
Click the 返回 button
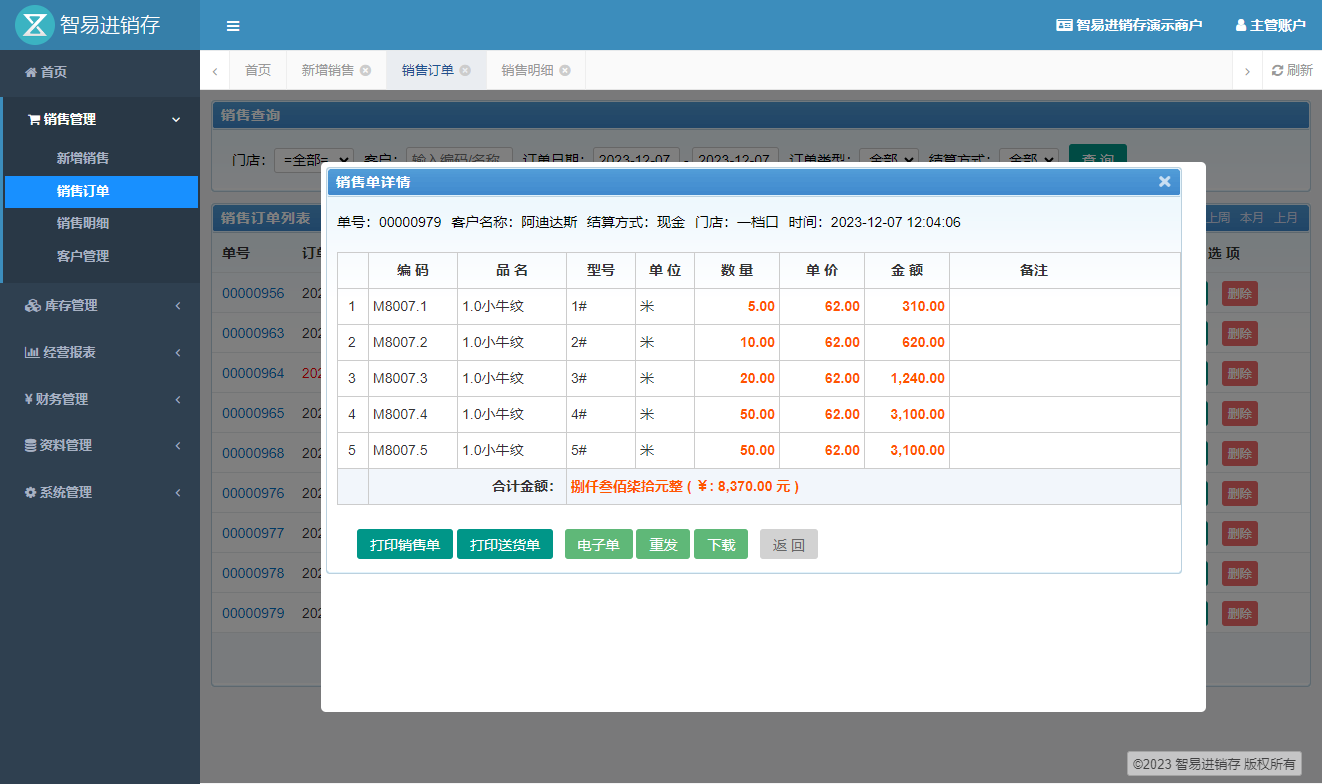(x=789, y=544)
